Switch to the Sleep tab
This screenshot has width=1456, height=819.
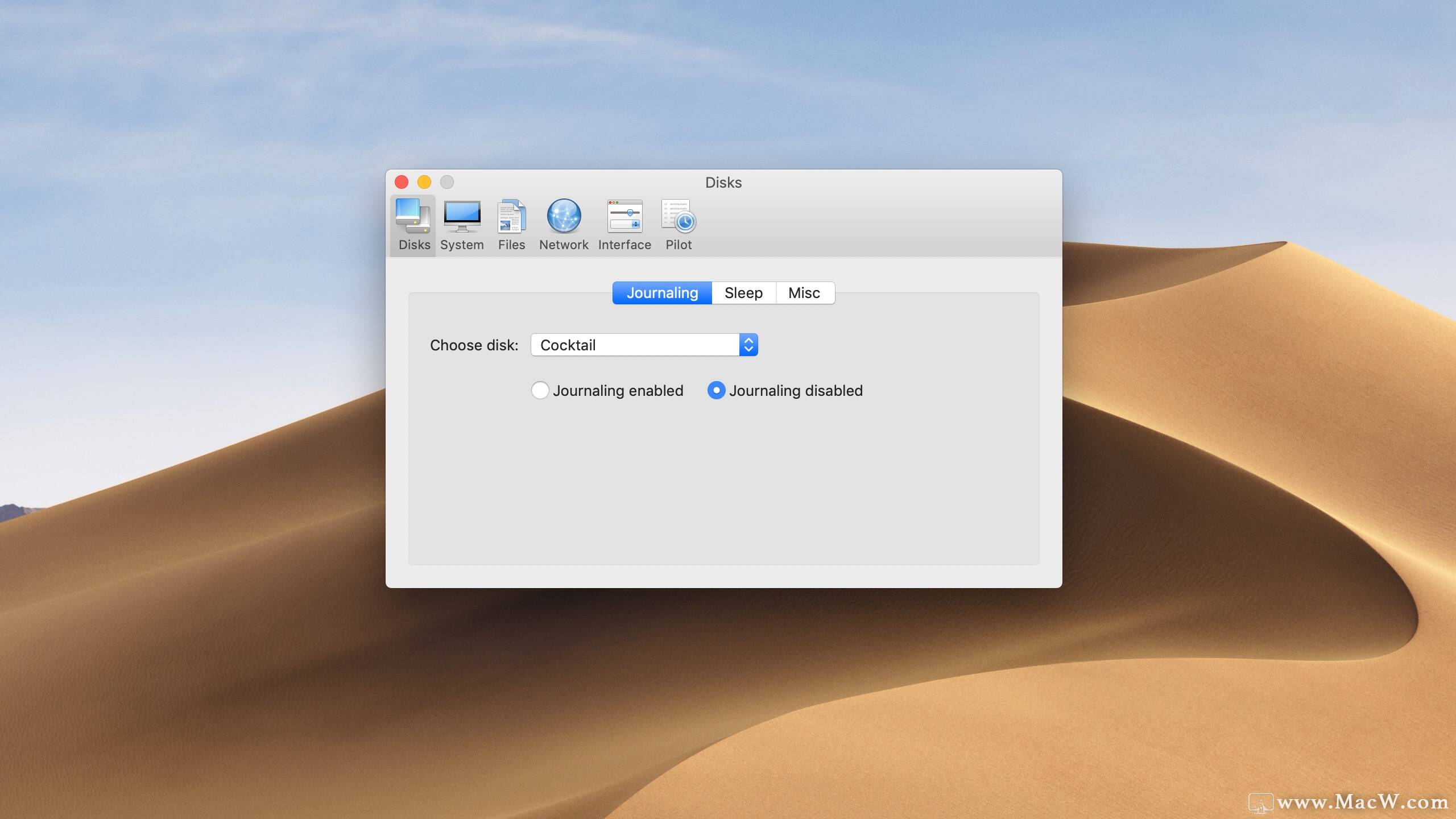[x=743, y=293]
